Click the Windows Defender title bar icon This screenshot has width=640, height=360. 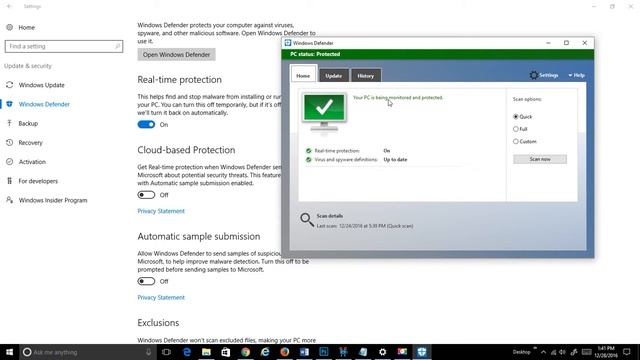(287, 43)
